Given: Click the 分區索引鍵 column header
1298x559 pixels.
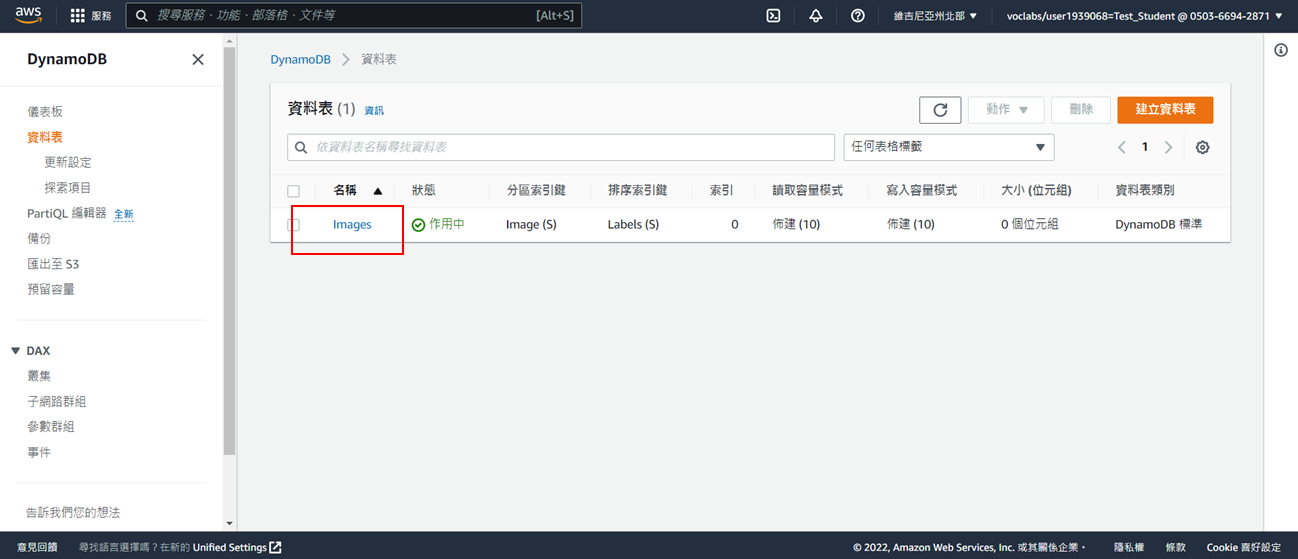Looking at the screenshot, I should point(536,190).
